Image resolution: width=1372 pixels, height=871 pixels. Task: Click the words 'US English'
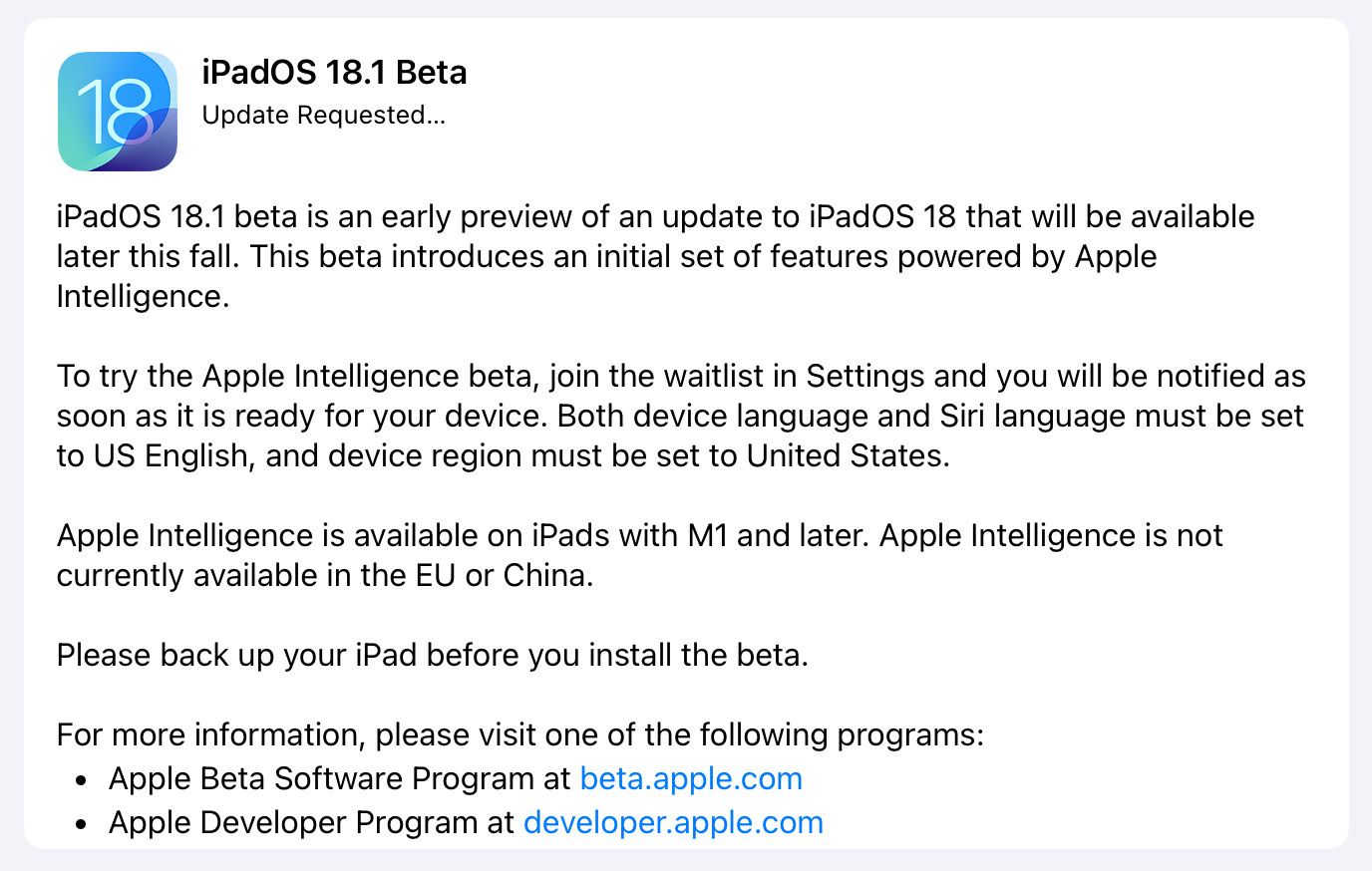point(171,455)
